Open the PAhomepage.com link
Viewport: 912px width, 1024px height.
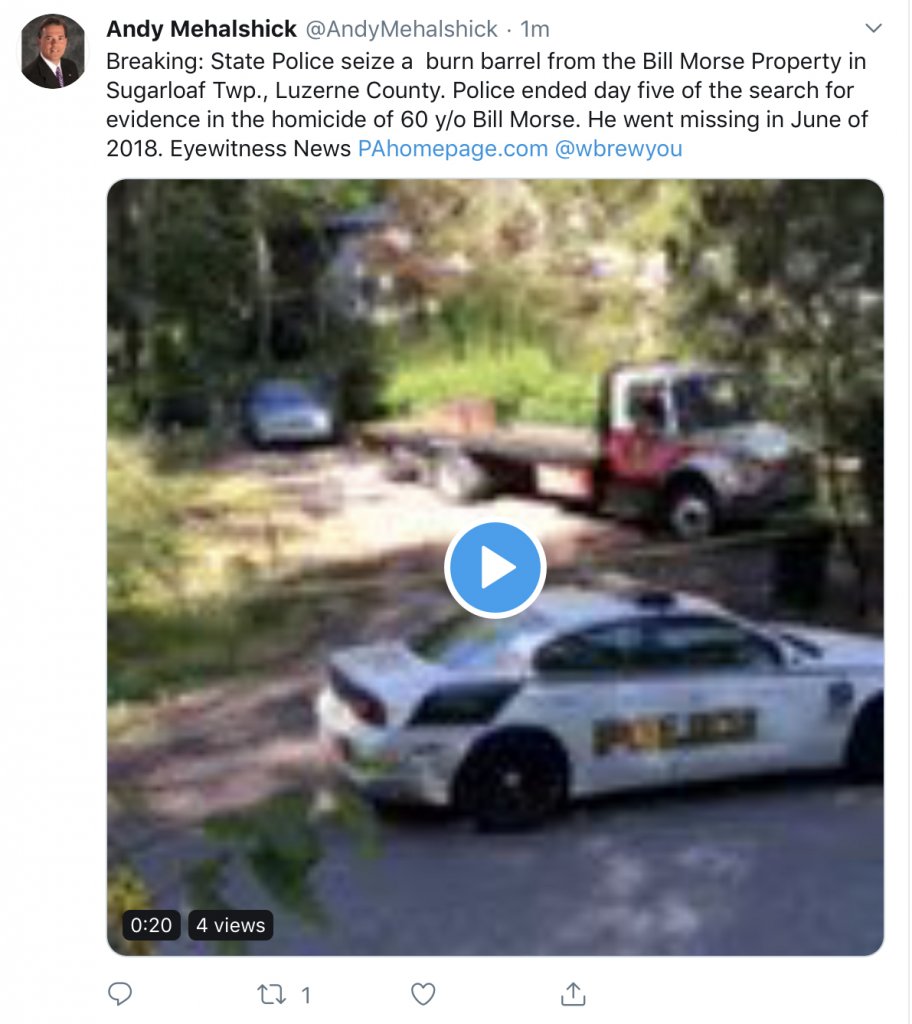[453, 149]
